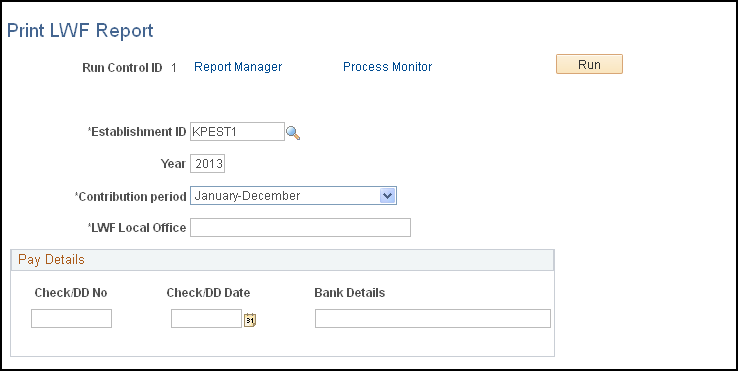Focus the Establishment ID field containing KPEST1
The width and height of the screenshot is (738, 371).
[237, 132]
